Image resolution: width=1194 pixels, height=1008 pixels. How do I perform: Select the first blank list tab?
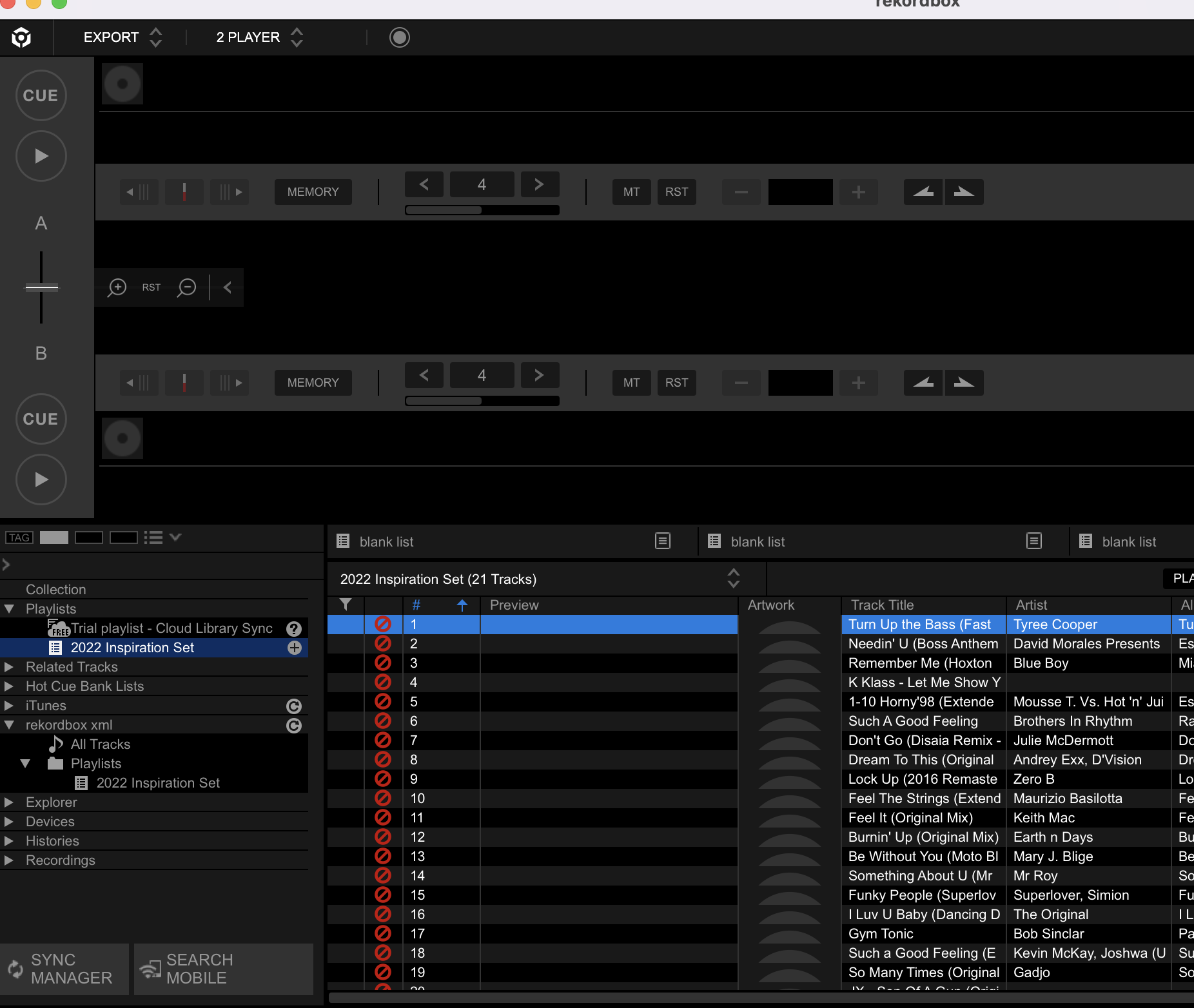pos(387,542)
